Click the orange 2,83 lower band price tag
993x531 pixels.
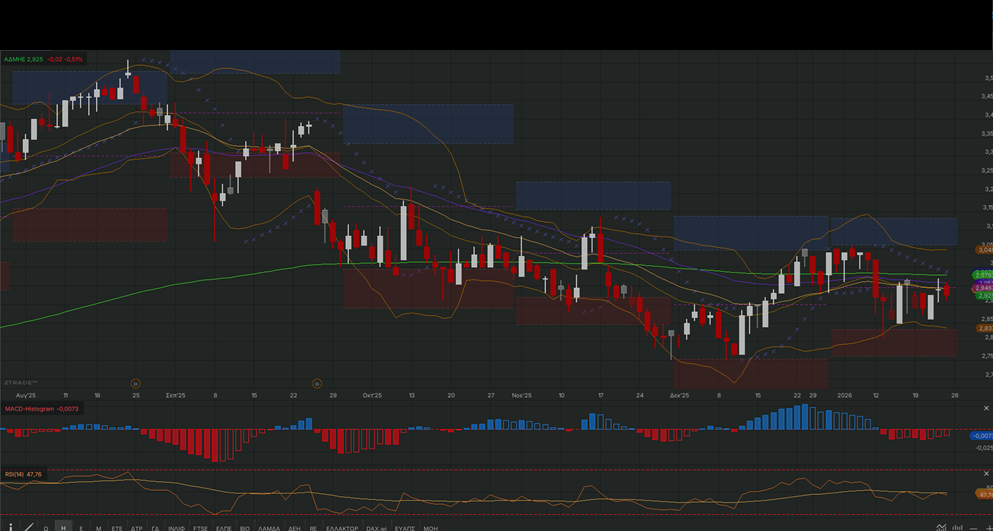(x=984, y=328)
